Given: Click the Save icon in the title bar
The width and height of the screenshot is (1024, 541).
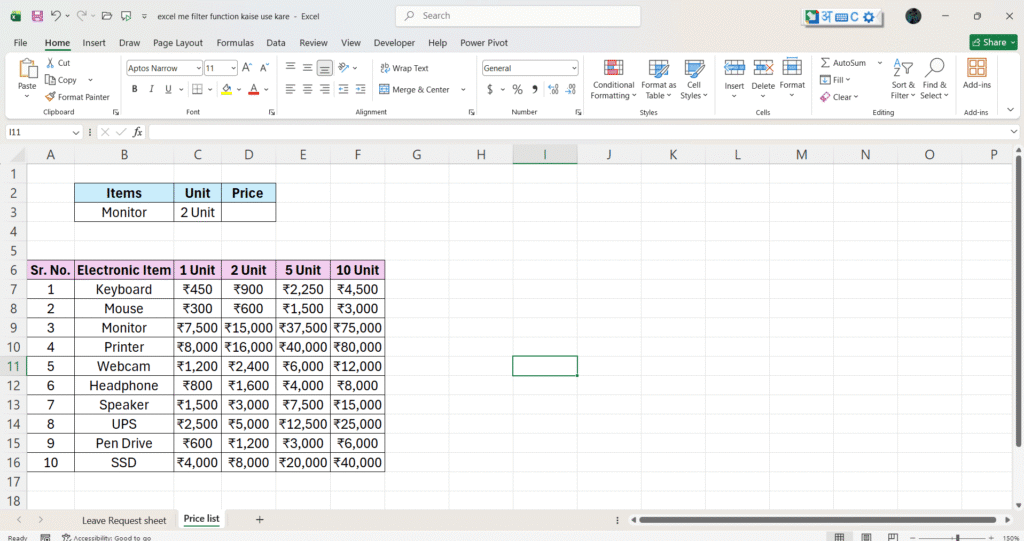Looking at the screenshot, I should pyautogui.click(x=37, y=16).
